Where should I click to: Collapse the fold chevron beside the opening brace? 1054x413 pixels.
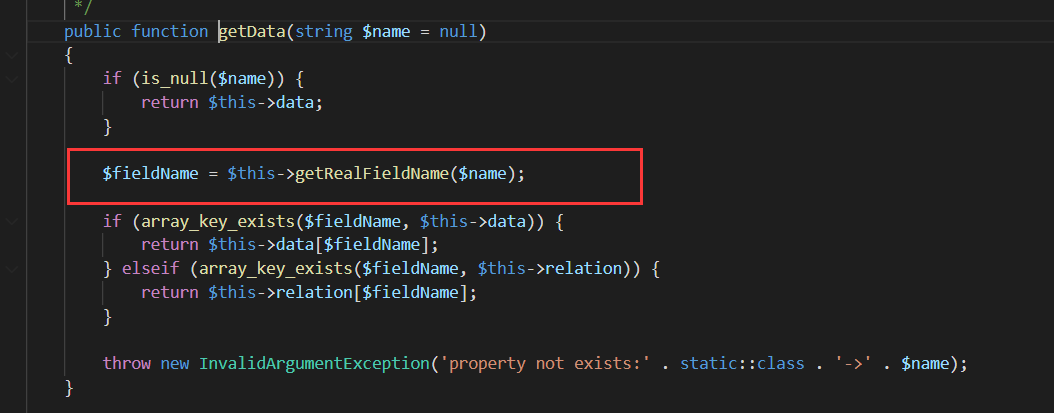[11, 53]
